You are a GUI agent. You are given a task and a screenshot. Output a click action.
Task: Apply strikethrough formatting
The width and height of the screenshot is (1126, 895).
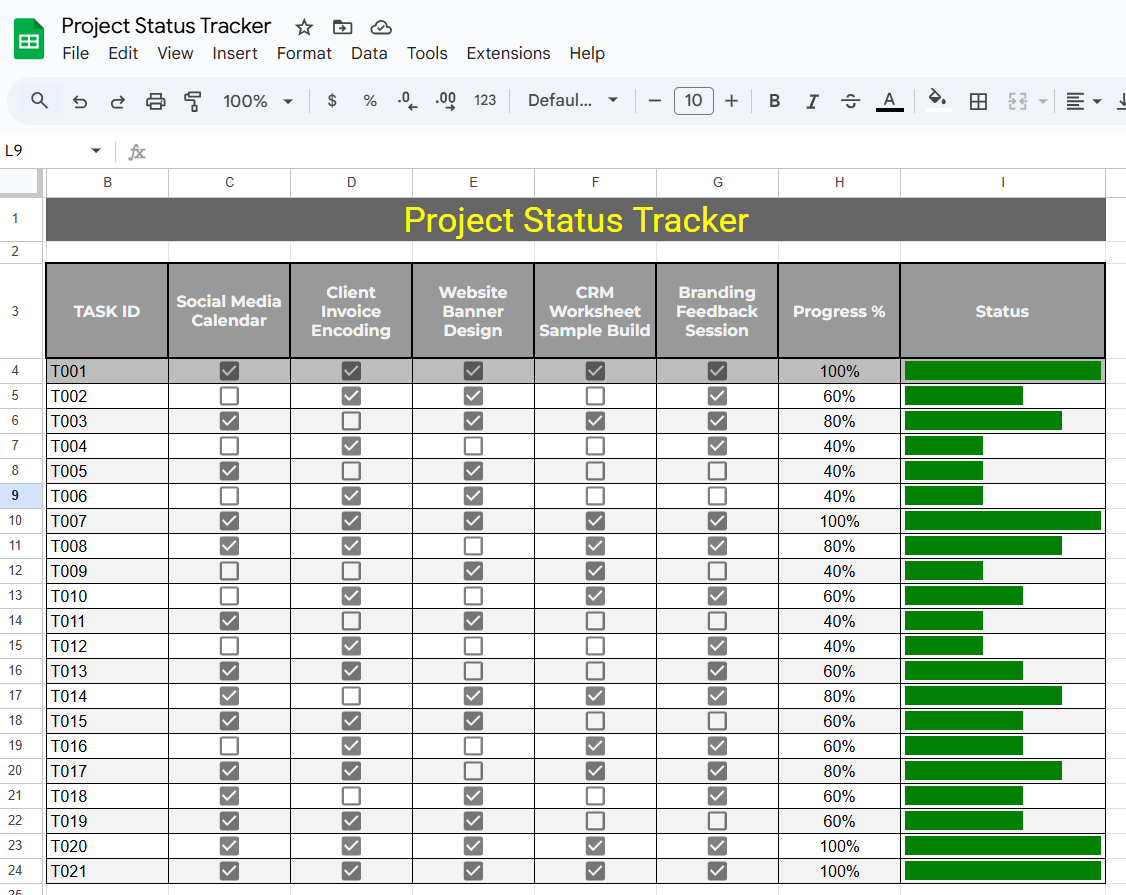[x=850, y=101]
